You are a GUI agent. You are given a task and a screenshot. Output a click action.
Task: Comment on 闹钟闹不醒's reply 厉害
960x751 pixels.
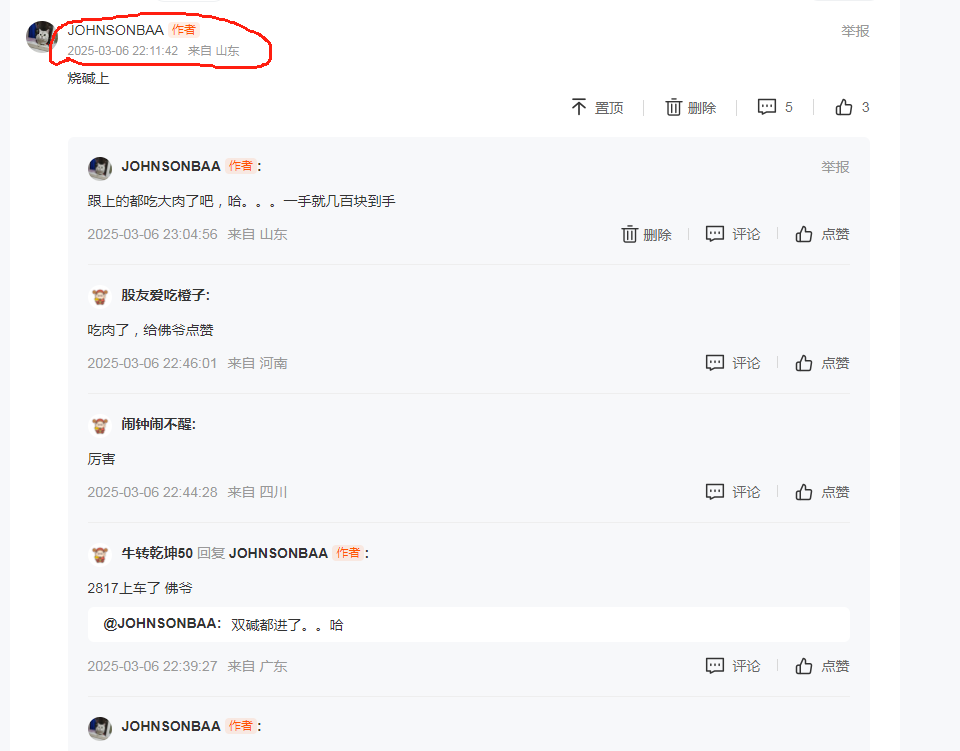click(x=733, y=492)
